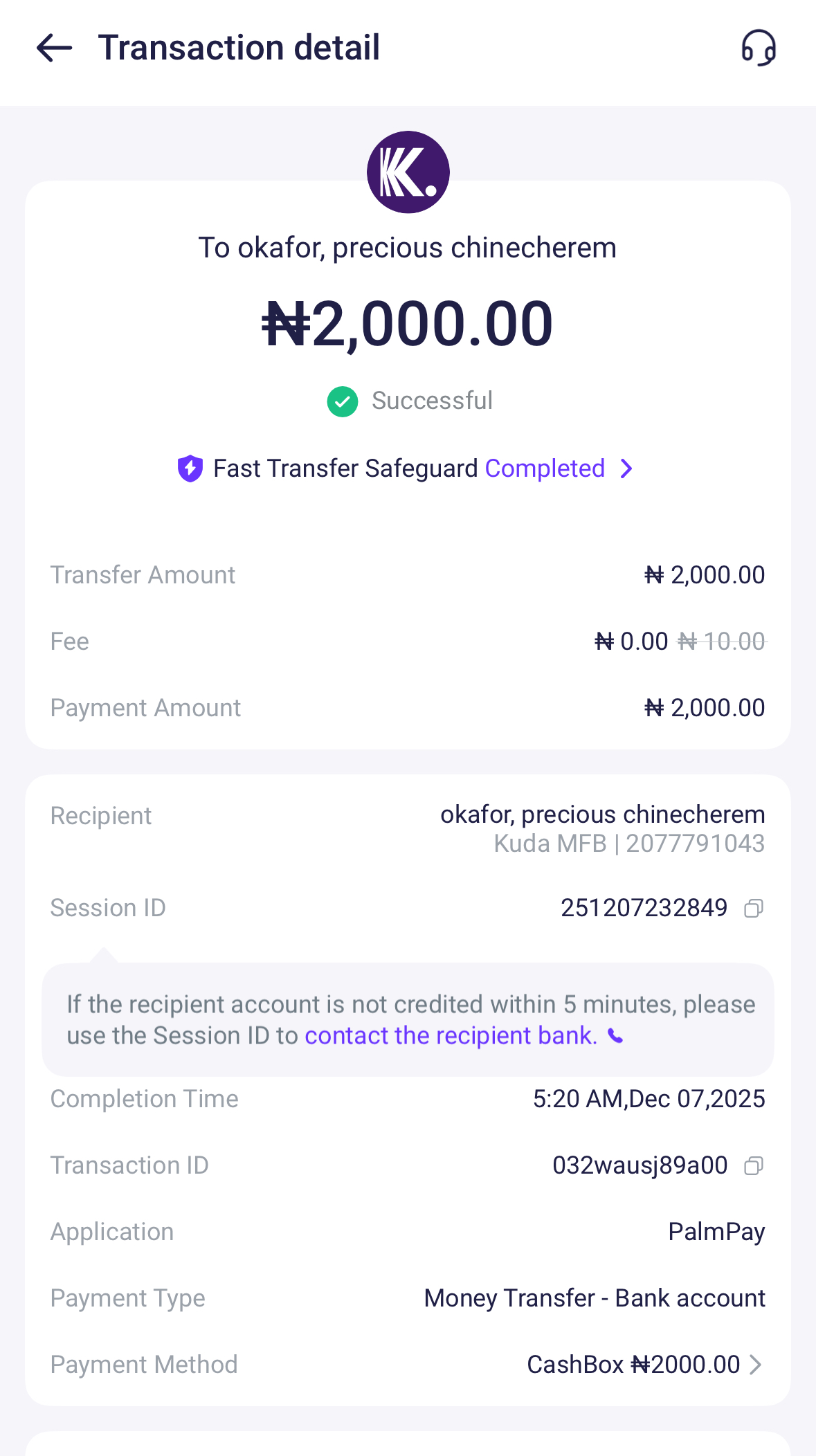The width and height of the screenshot is (816, 1456).
Task: Tap the Session ID number 251207232849
Action: (x=644, y=908)
